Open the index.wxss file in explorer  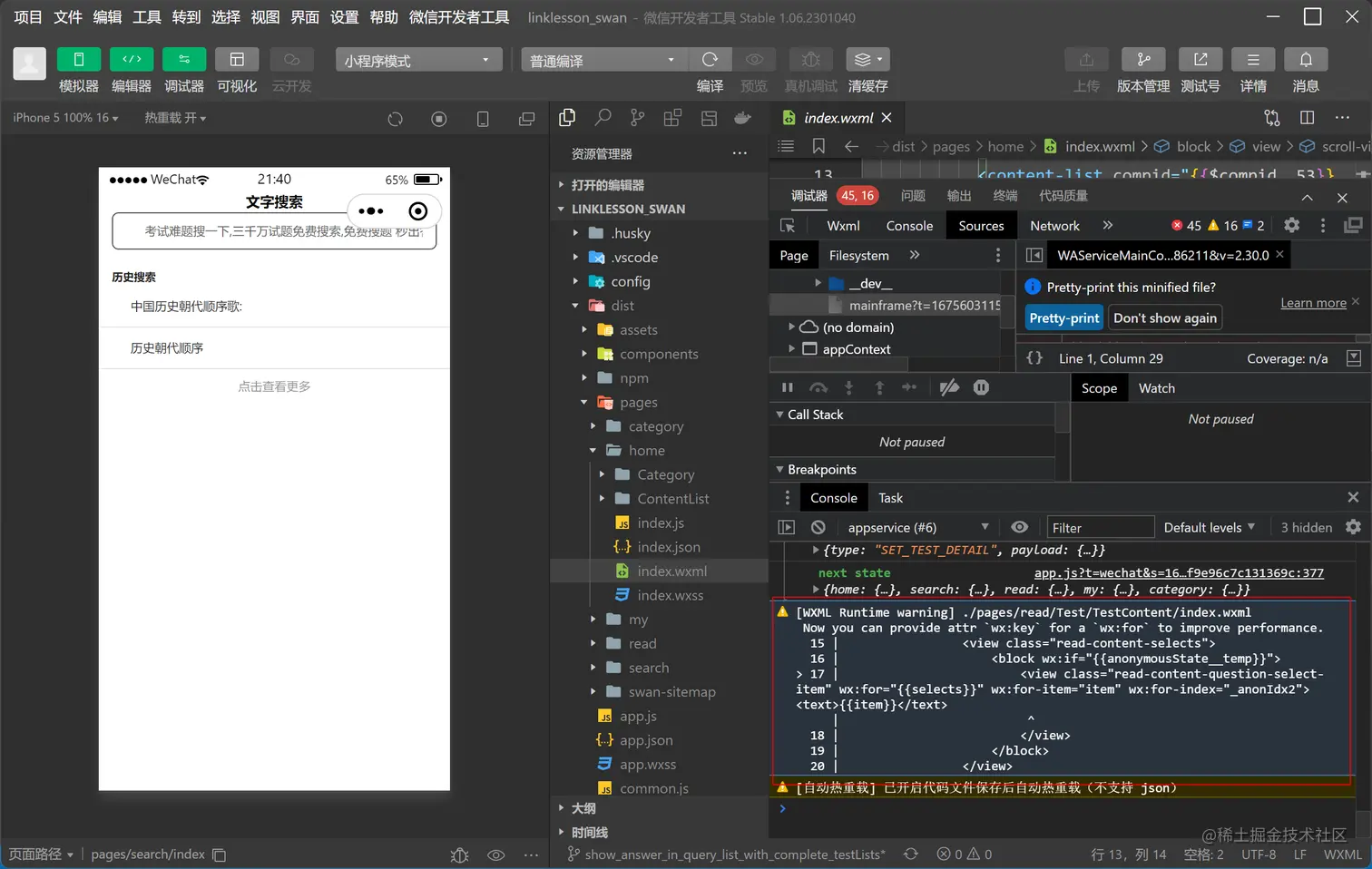(x=670, y=595)
